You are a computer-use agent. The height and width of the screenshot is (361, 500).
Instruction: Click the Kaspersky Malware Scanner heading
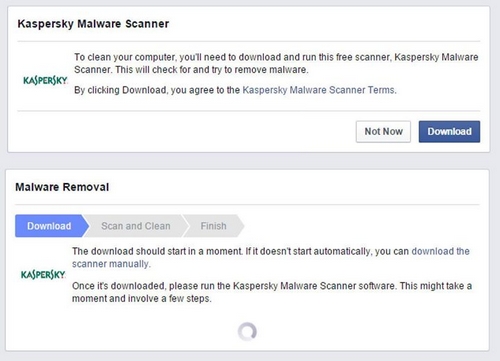click(93, 24)
